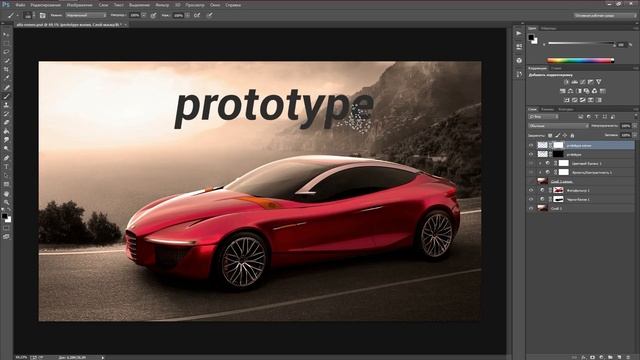
Task: Open the 'Изображение' menu
Action: pyautogui.click(x=79, y=5)
